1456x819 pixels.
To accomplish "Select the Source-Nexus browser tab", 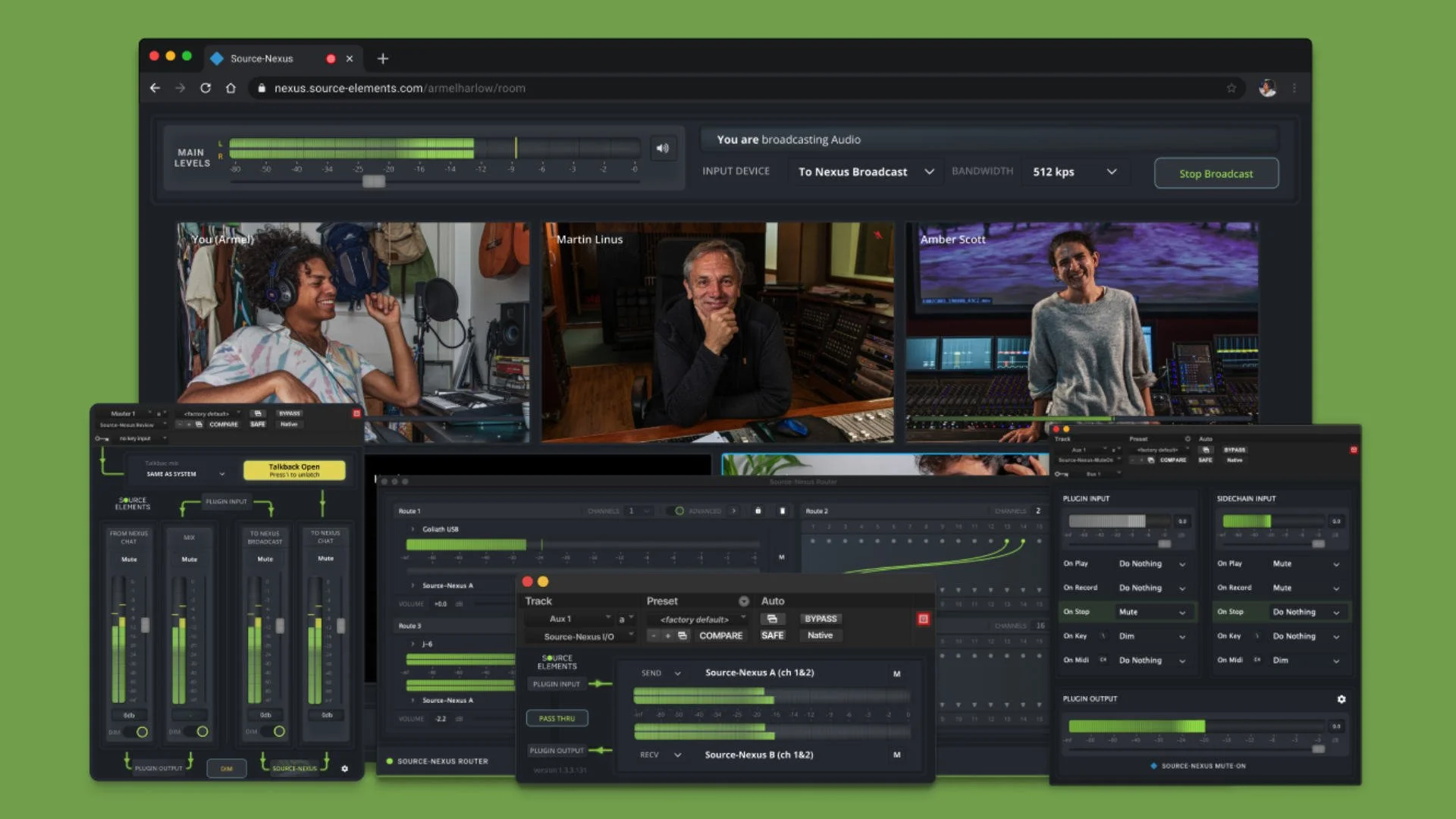I will [x=262, y=58].
